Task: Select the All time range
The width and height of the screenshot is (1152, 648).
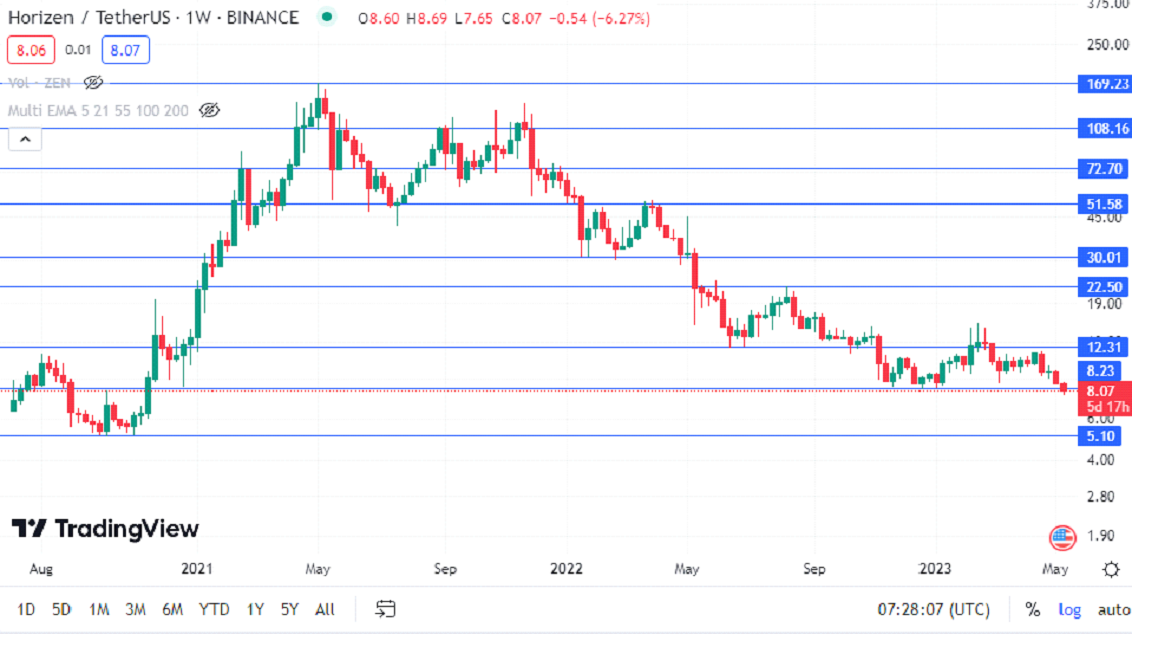Action: click(325, 609)
